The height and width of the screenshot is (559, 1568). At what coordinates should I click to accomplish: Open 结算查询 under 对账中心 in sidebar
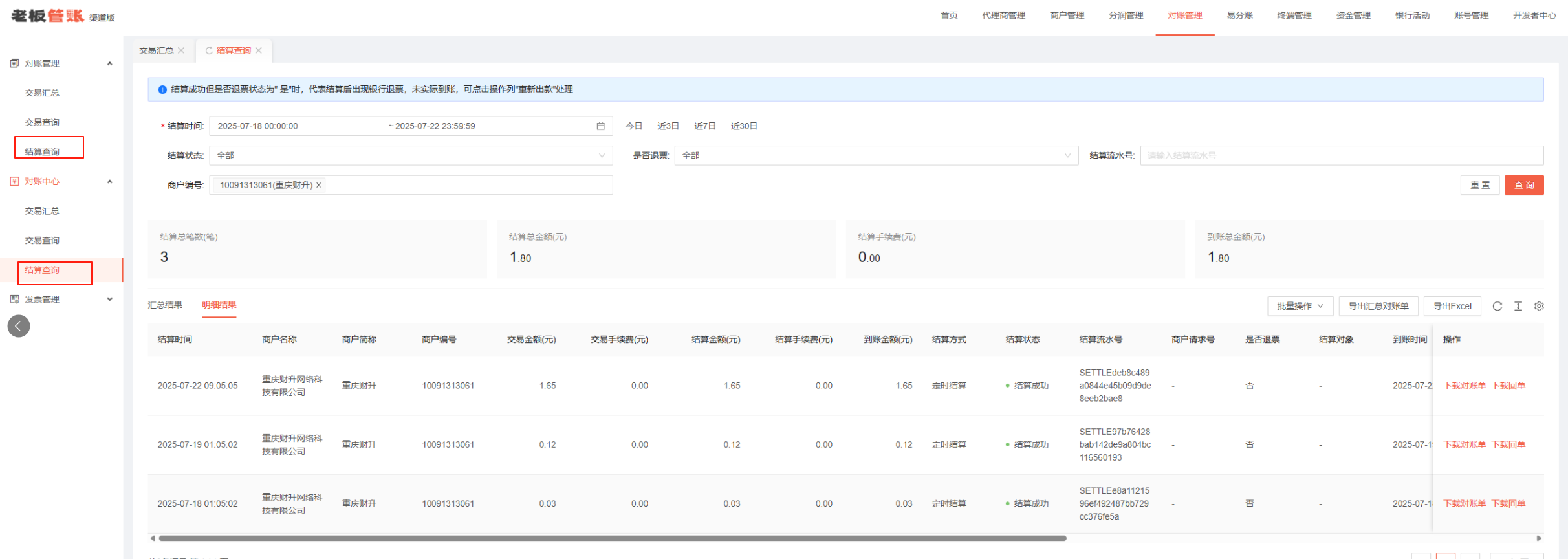tap(42, 270)
